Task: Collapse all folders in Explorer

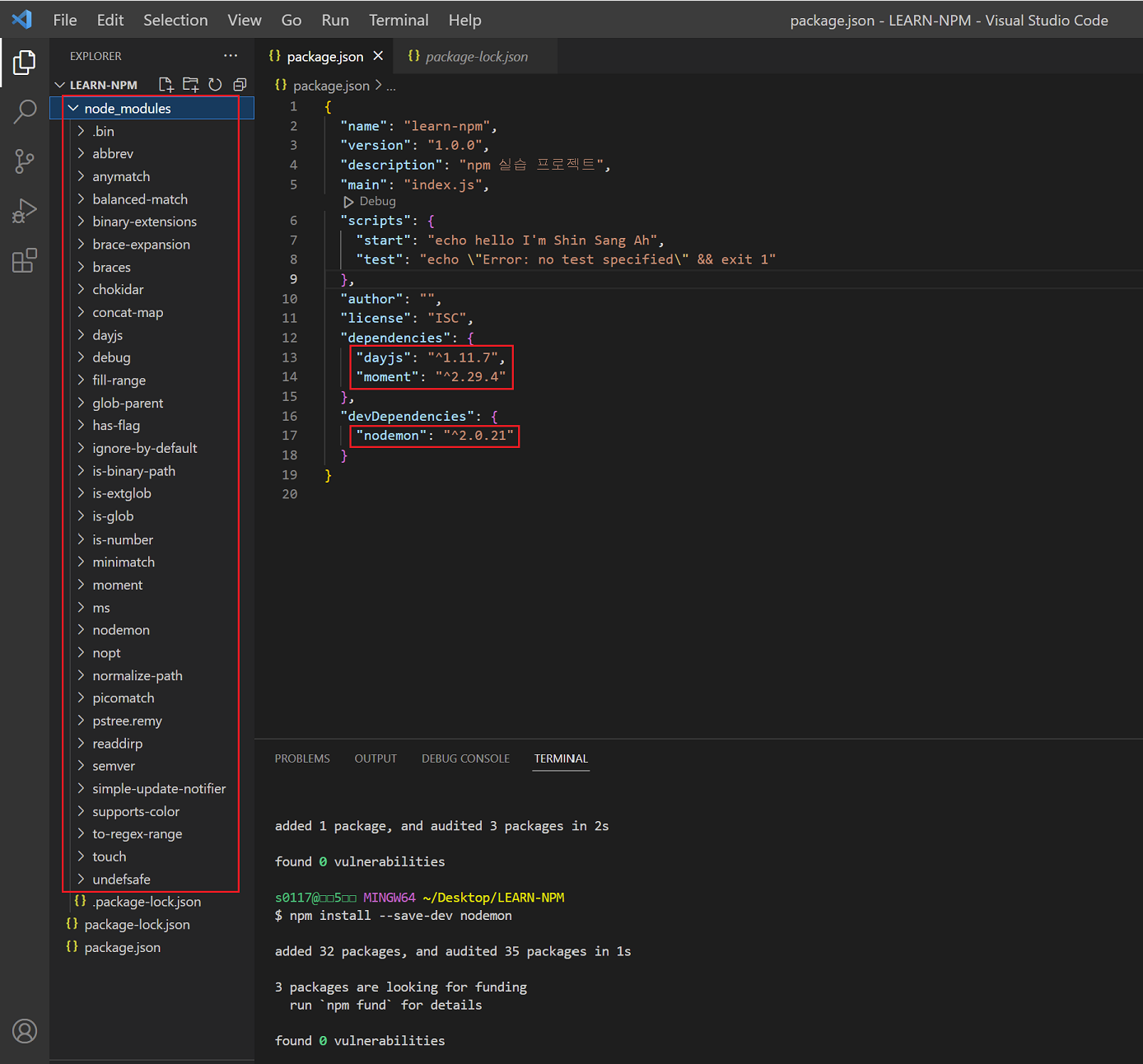Action: [240, 84]
